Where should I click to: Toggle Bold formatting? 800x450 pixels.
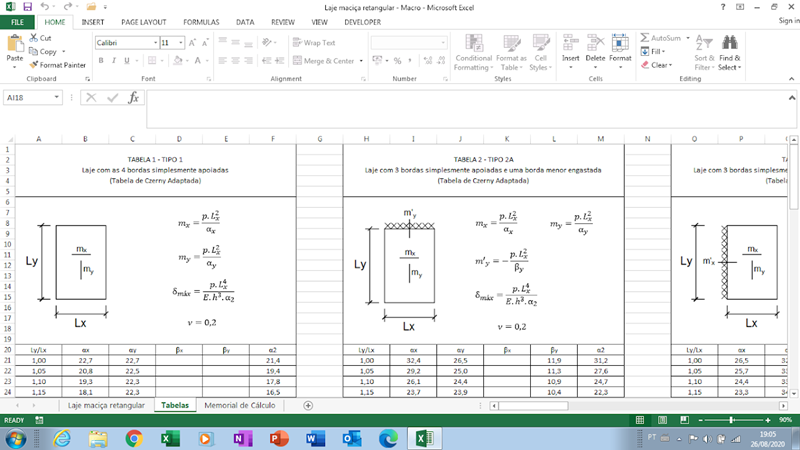point(100,61)
